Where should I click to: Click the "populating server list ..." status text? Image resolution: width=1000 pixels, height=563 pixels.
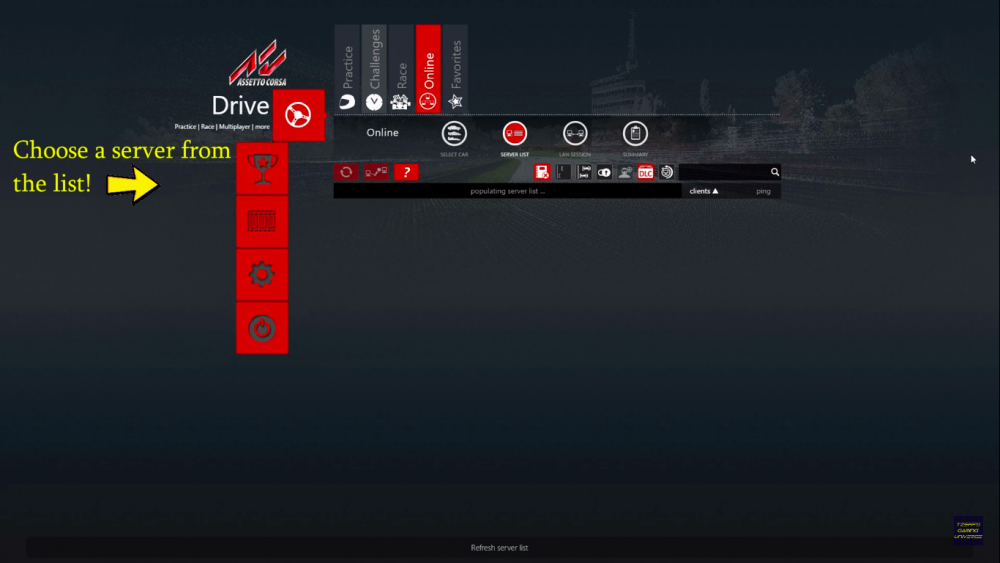pyautogui.click(x=508, y=191)
